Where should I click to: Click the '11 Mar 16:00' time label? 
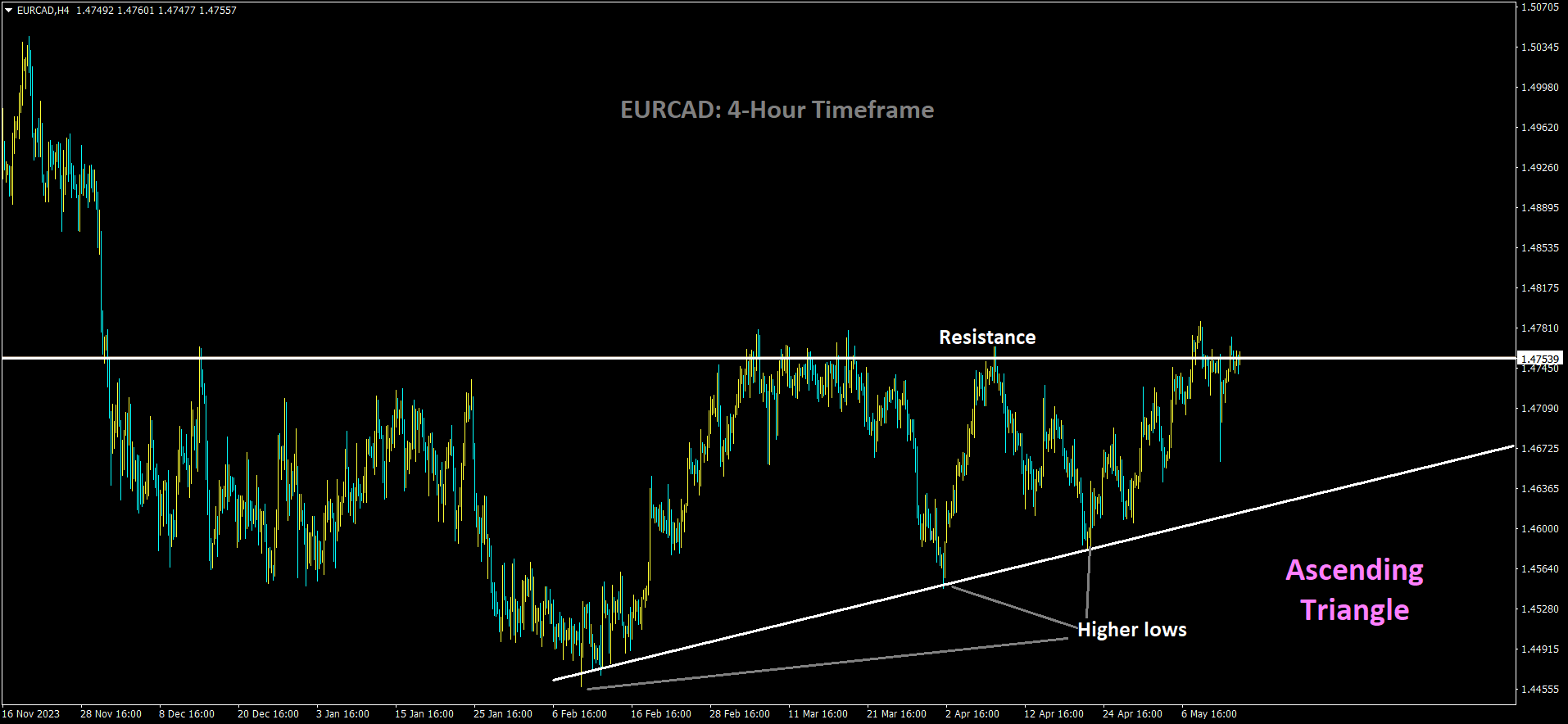click(x=818, y=713)
